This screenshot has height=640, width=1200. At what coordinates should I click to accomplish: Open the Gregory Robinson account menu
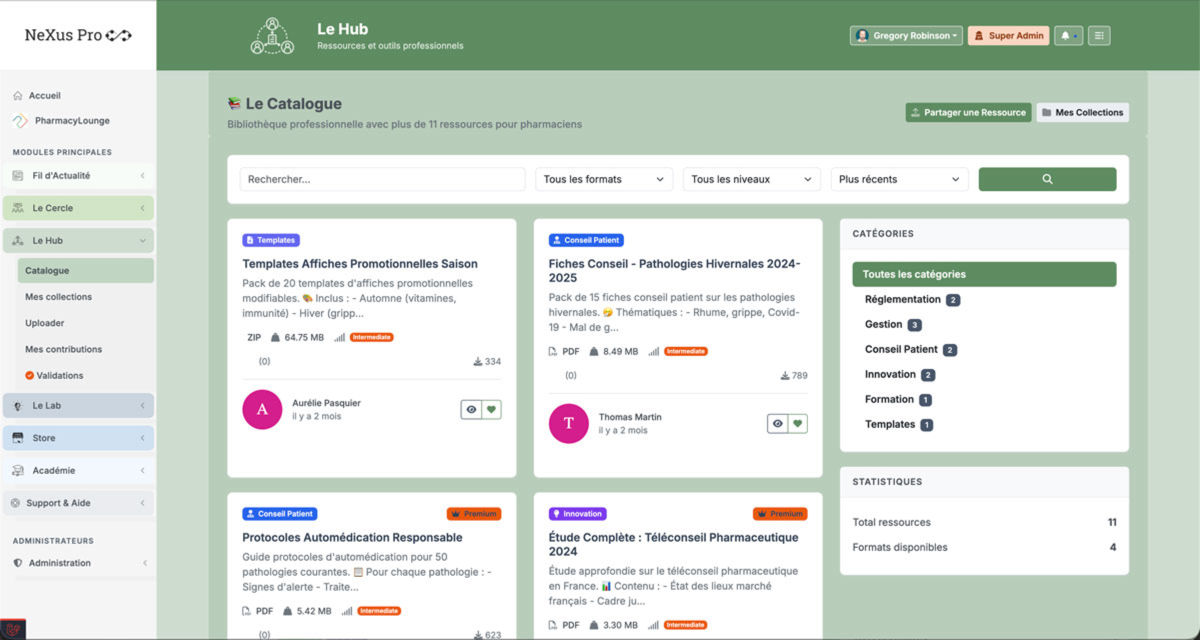pyautogui.click(x=905, y=35)
